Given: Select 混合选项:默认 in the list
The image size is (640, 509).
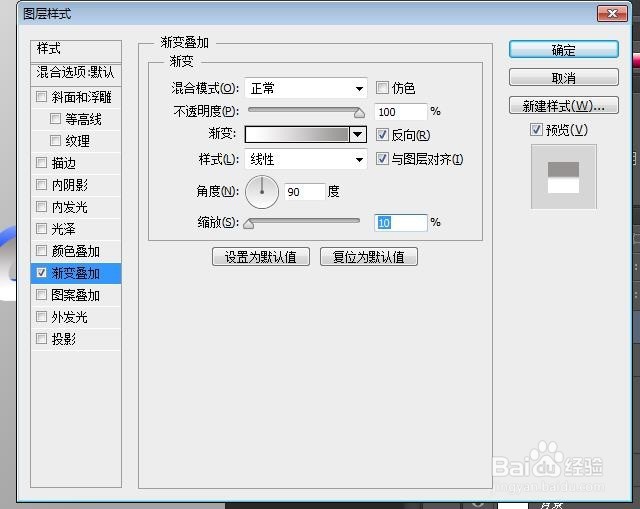Looking at the screenshot, I should click(x=76, y=73).
